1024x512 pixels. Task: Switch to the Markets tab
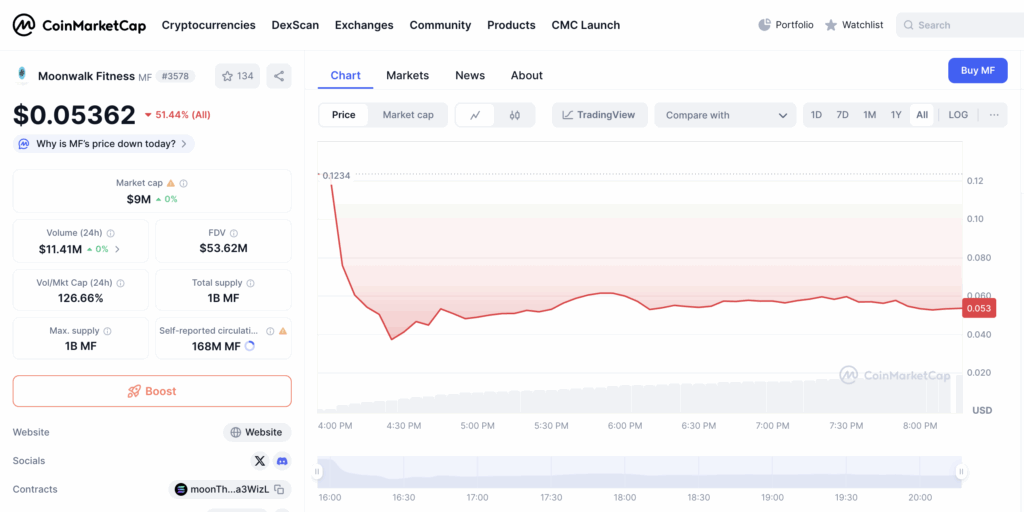point(407,75)
